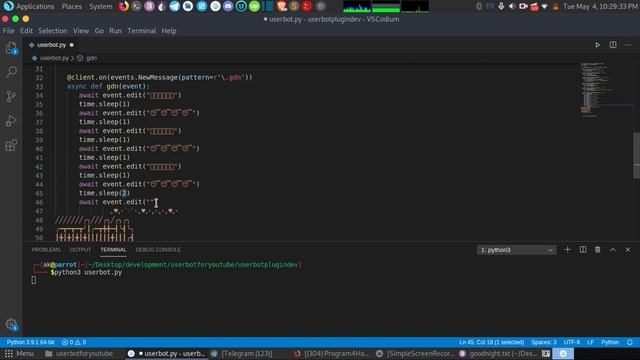Open the clock Tue May 4 in panel

600,7
